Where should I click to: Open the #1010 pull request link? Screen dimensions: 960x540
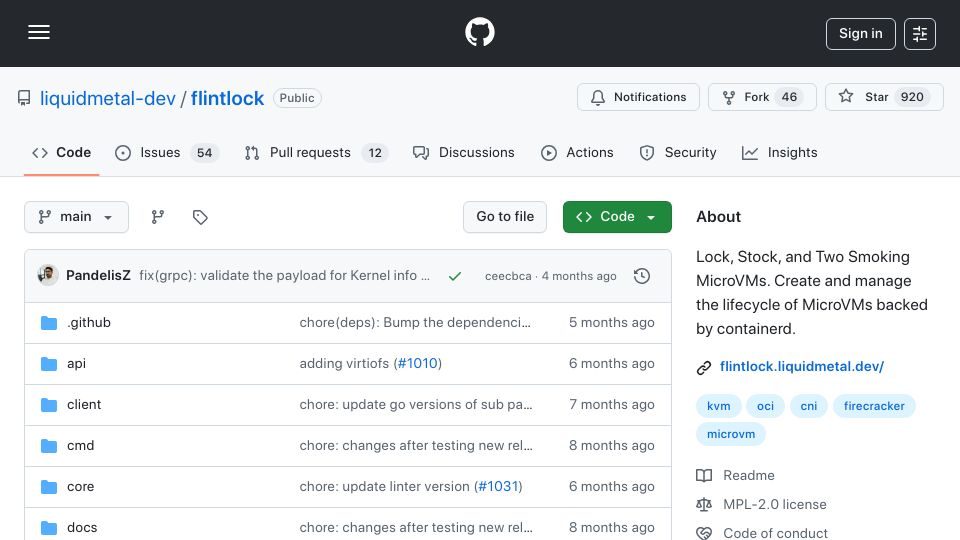[x=418, y=364]
